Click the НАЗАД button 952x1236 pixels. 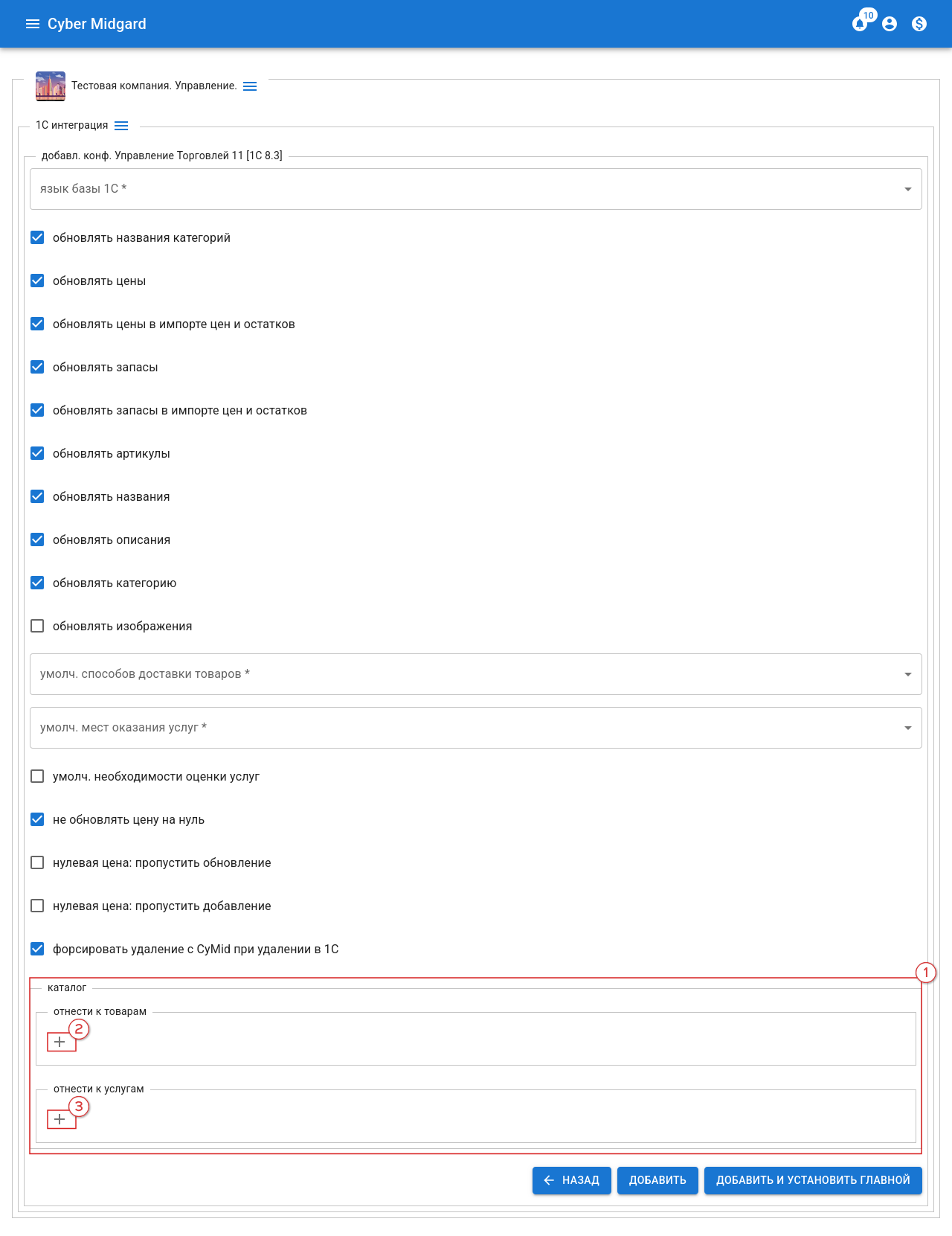(571, 1180)
